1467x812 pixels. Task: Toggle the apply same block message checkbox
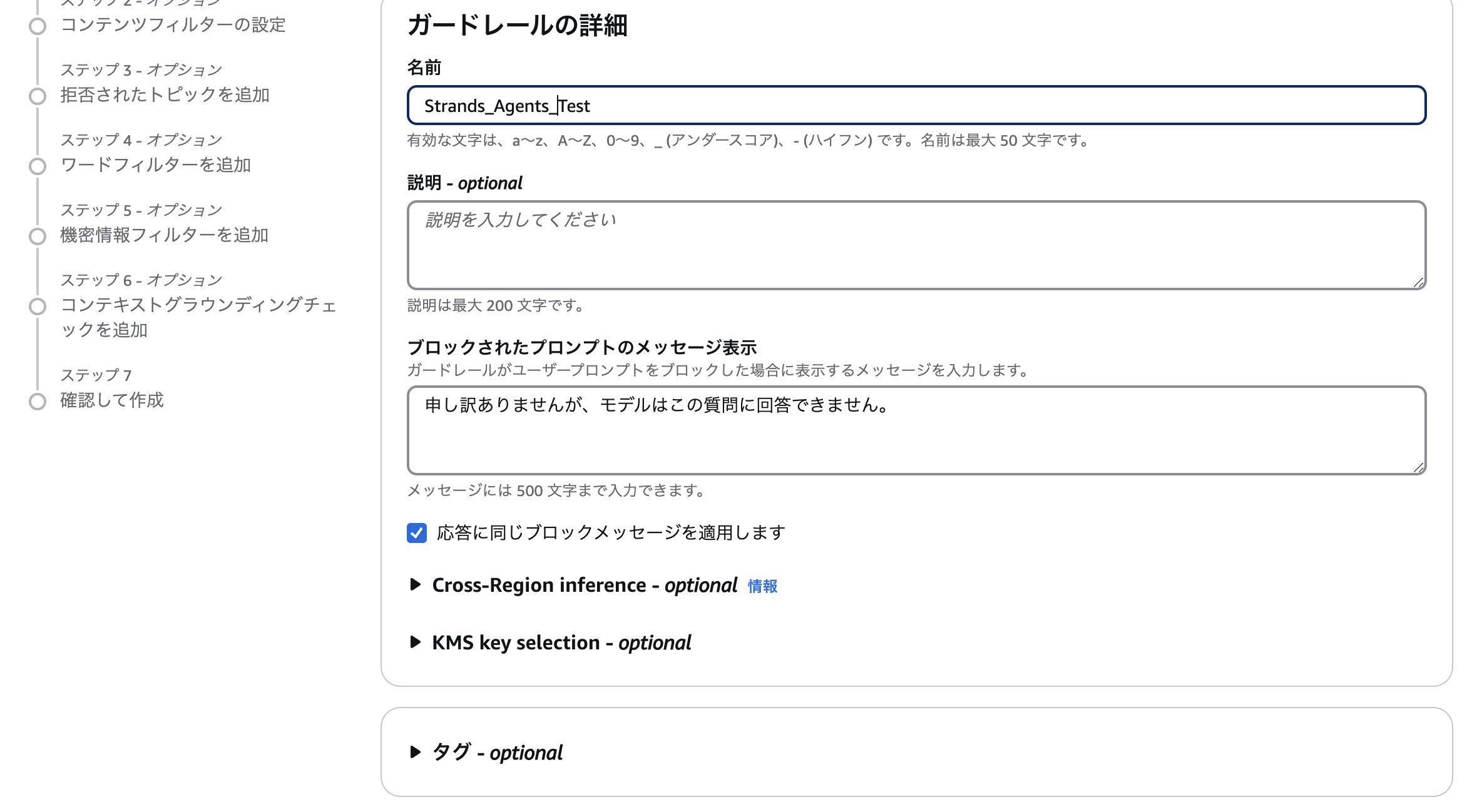point(417,533)
